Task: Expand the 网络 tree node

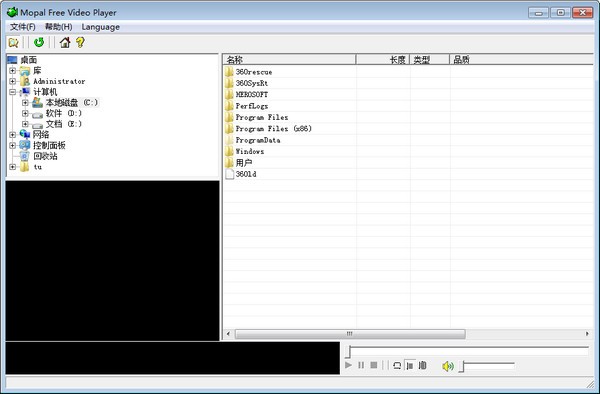Action: coord(12,135)
